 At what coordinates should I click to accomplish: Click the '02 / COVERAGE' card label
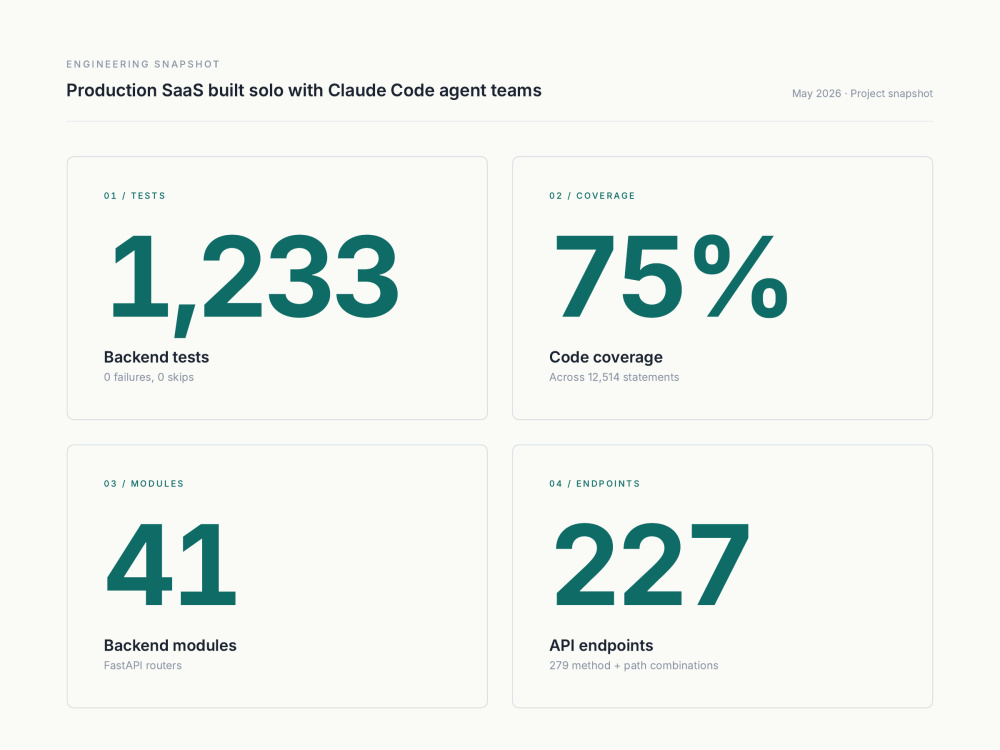(592, 196)
